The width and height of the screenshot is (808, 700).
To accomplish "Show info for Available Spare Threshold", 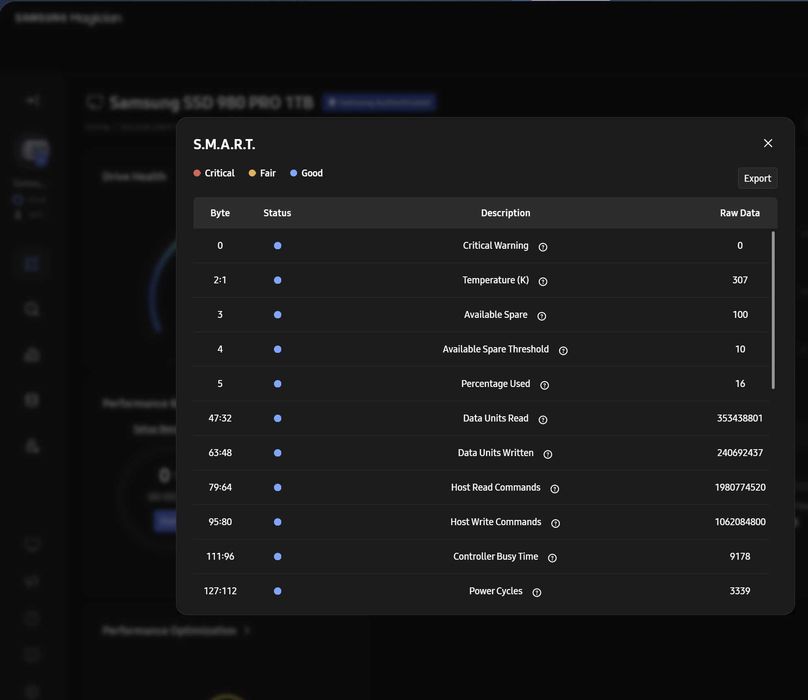I will tap(563, 351).
